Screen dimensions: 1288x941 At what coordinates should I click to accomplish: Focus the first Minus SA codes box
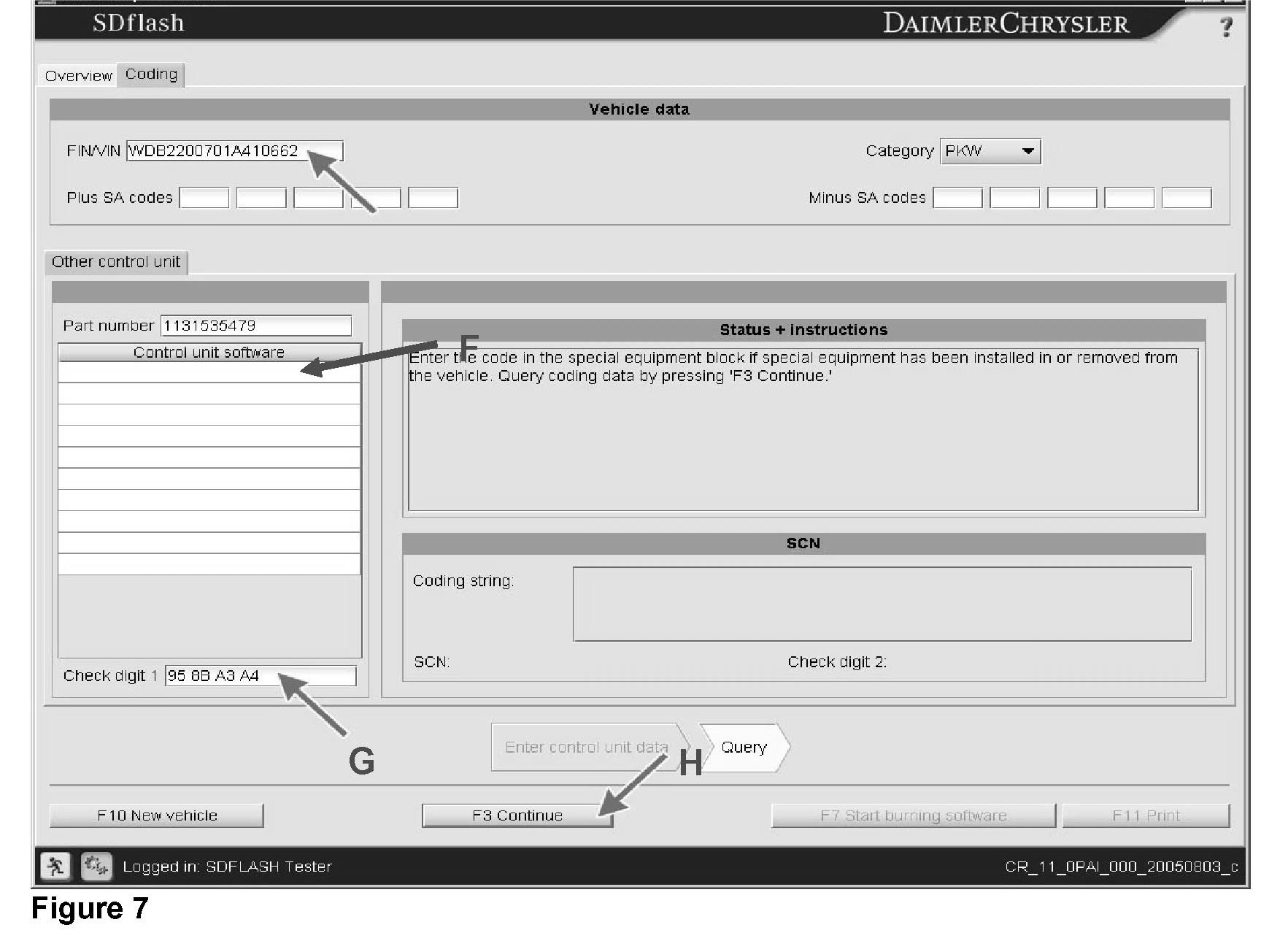[957, 198]
